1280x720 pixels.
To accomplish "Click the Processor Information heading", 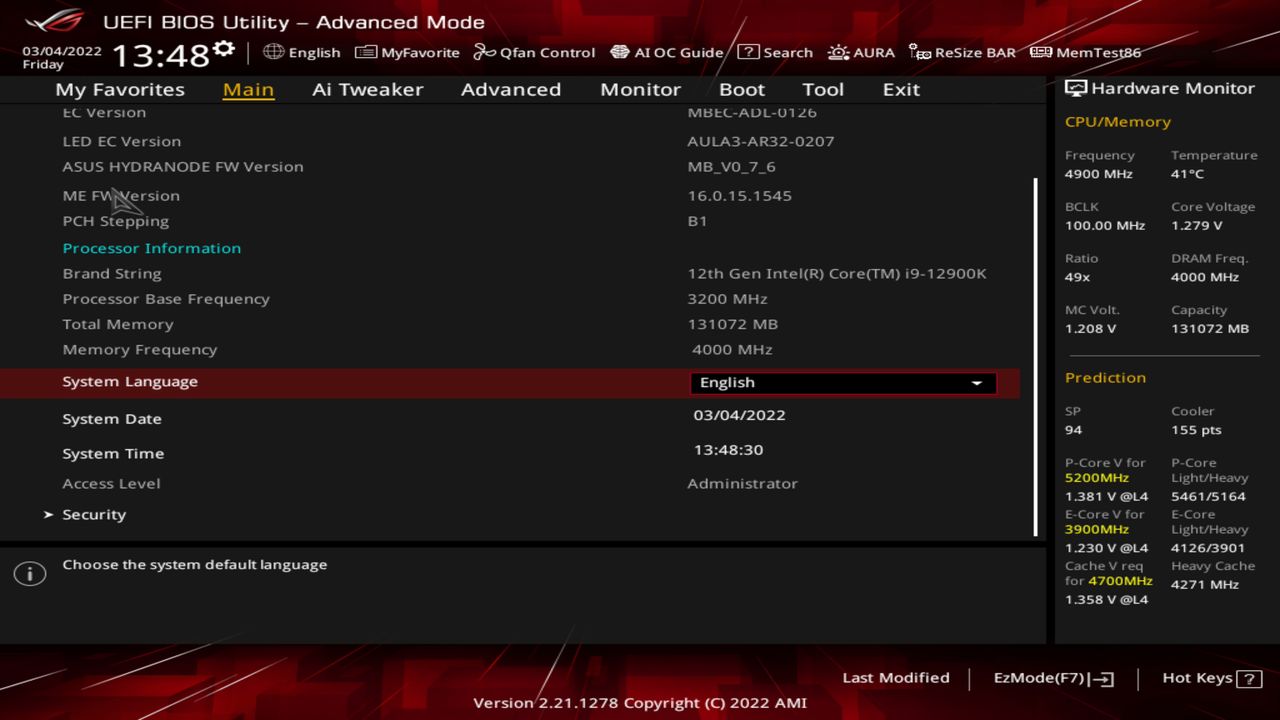I will coord(152,248).
